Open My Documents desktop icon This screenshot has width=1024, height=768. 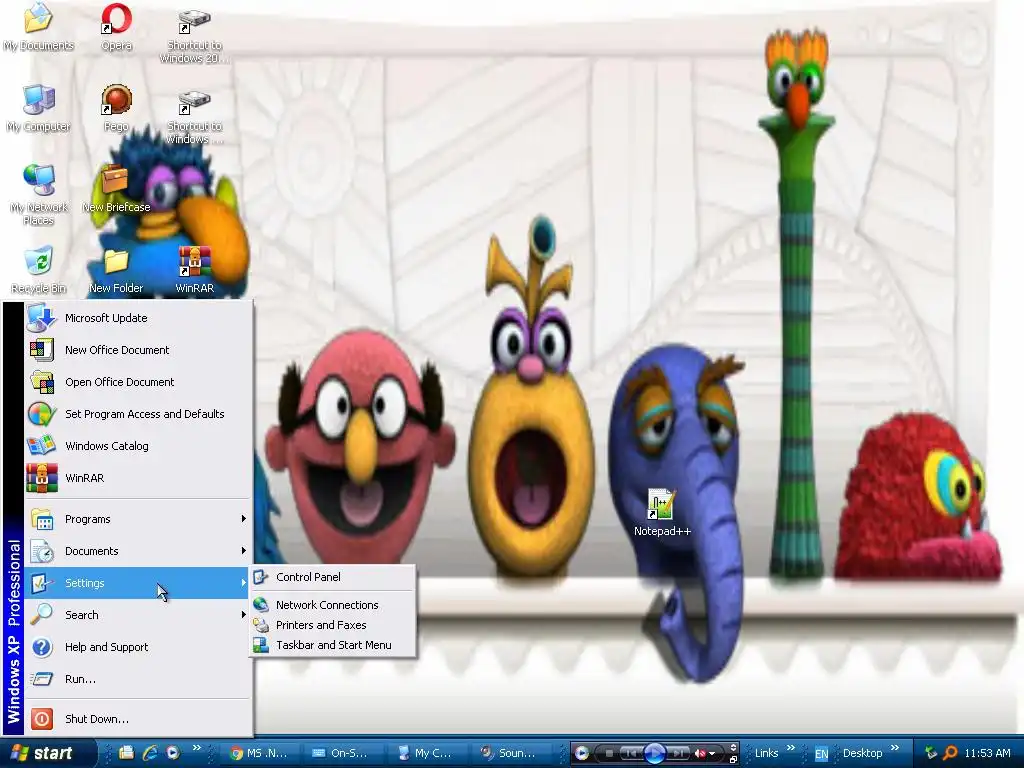(x=39, y=27)
